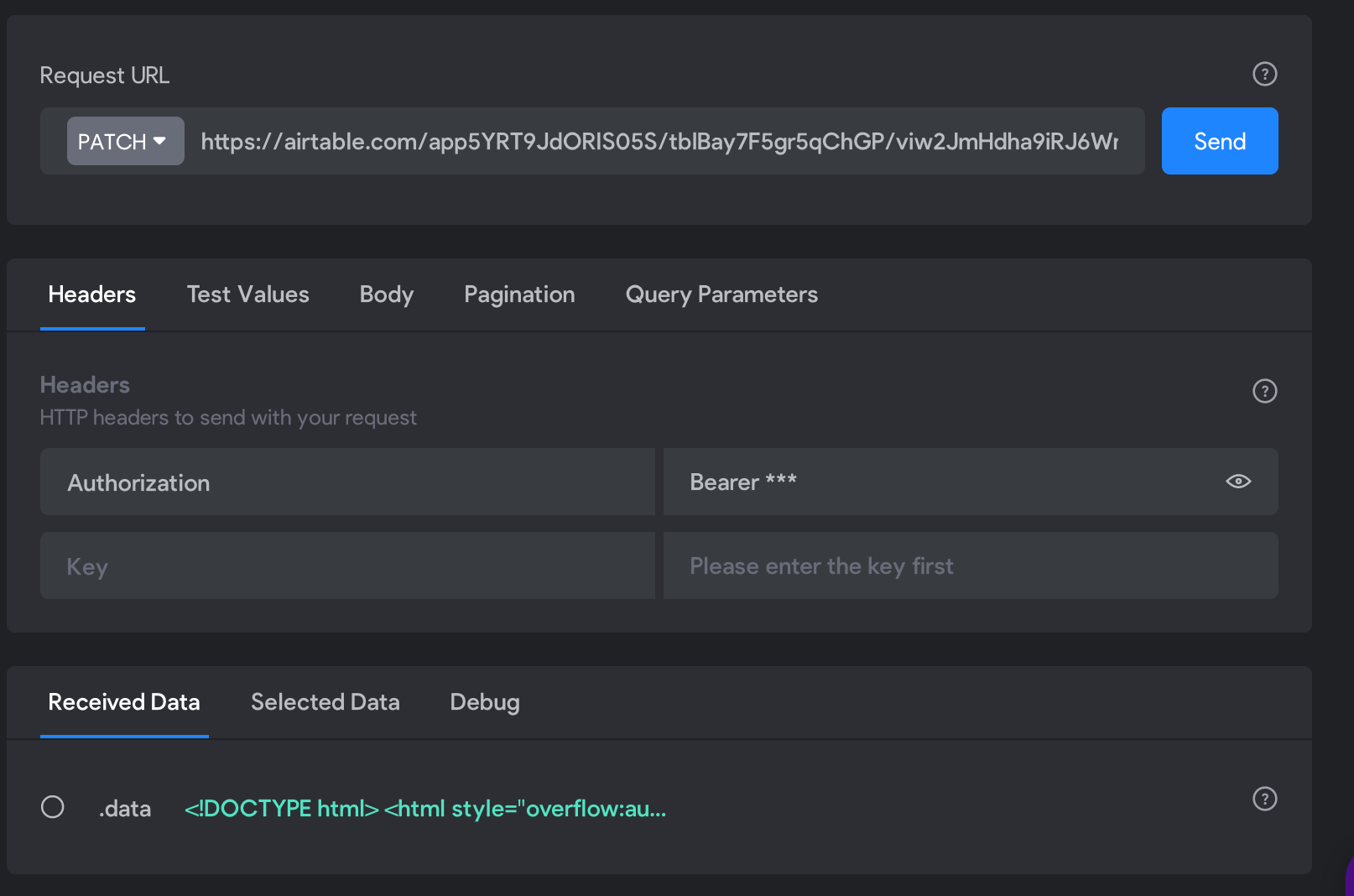Open the Debug tab
Viewport: 1354px width, 896px height.
(x=485, y=702)
